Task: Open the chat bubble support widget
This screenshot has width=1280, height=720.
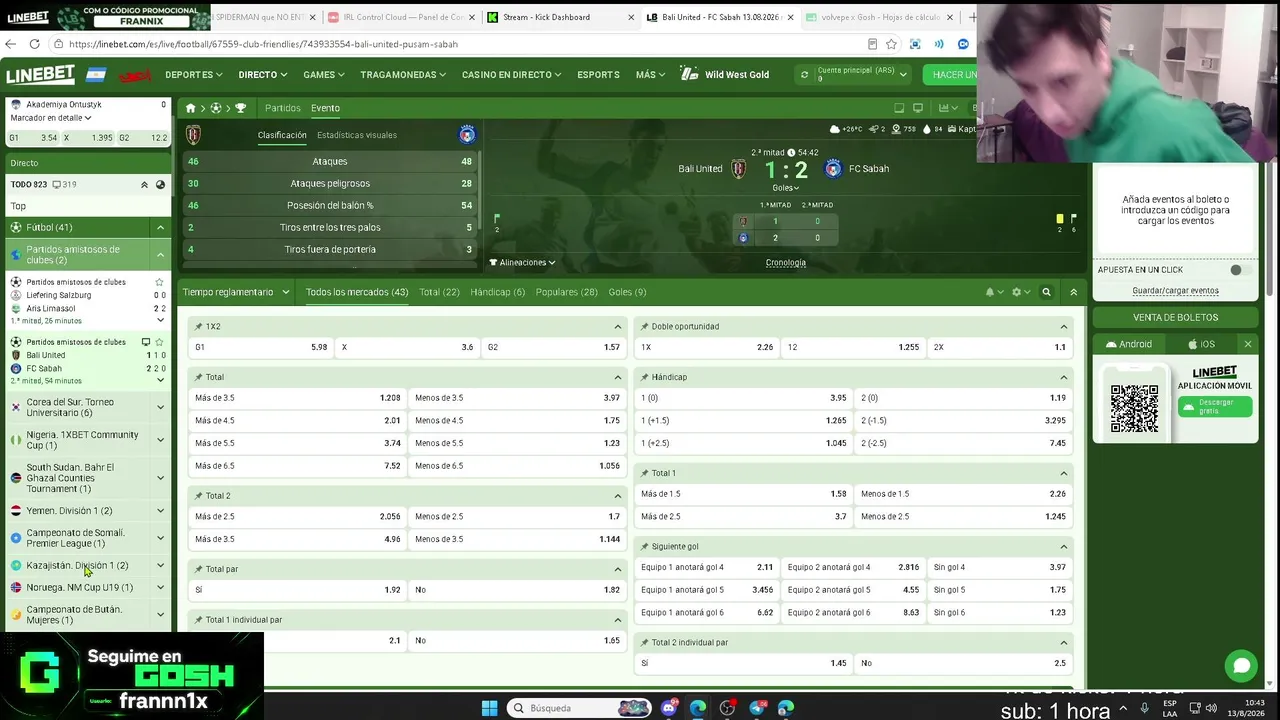Action: [1241, 665]
